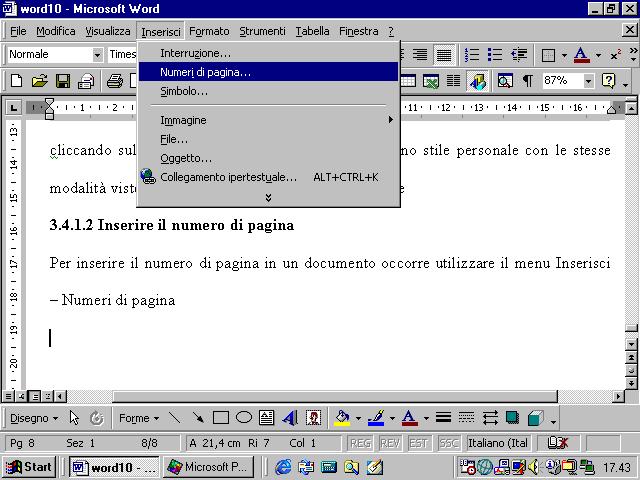The image size is (640, 480).
Task: Open the Normale style dropdown
Action: (97, 55)
